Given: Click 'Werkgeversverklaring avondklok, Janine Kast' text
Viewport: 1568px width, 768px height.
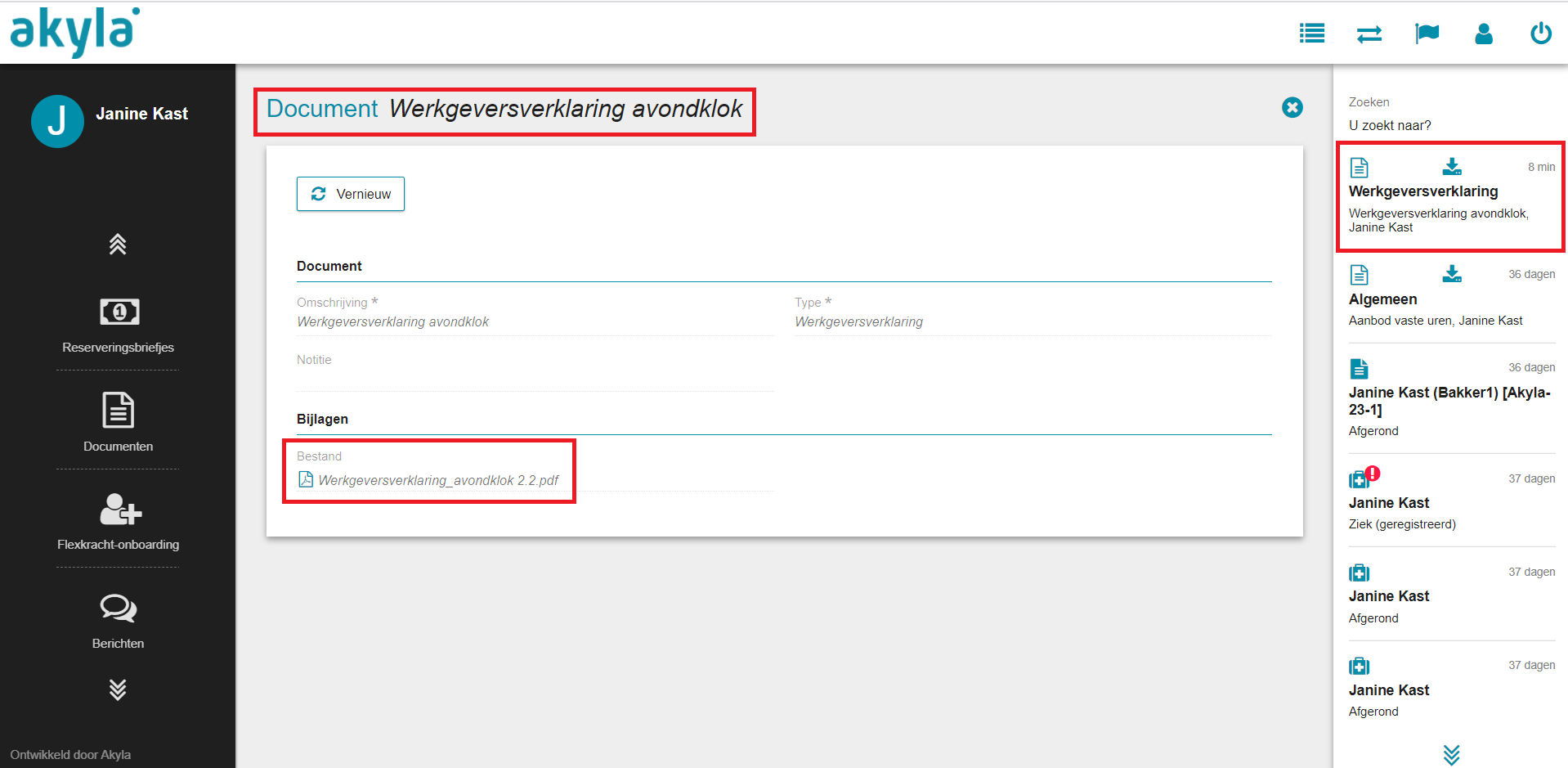Looking at the screenshot, I should [x=1439, y=220].
